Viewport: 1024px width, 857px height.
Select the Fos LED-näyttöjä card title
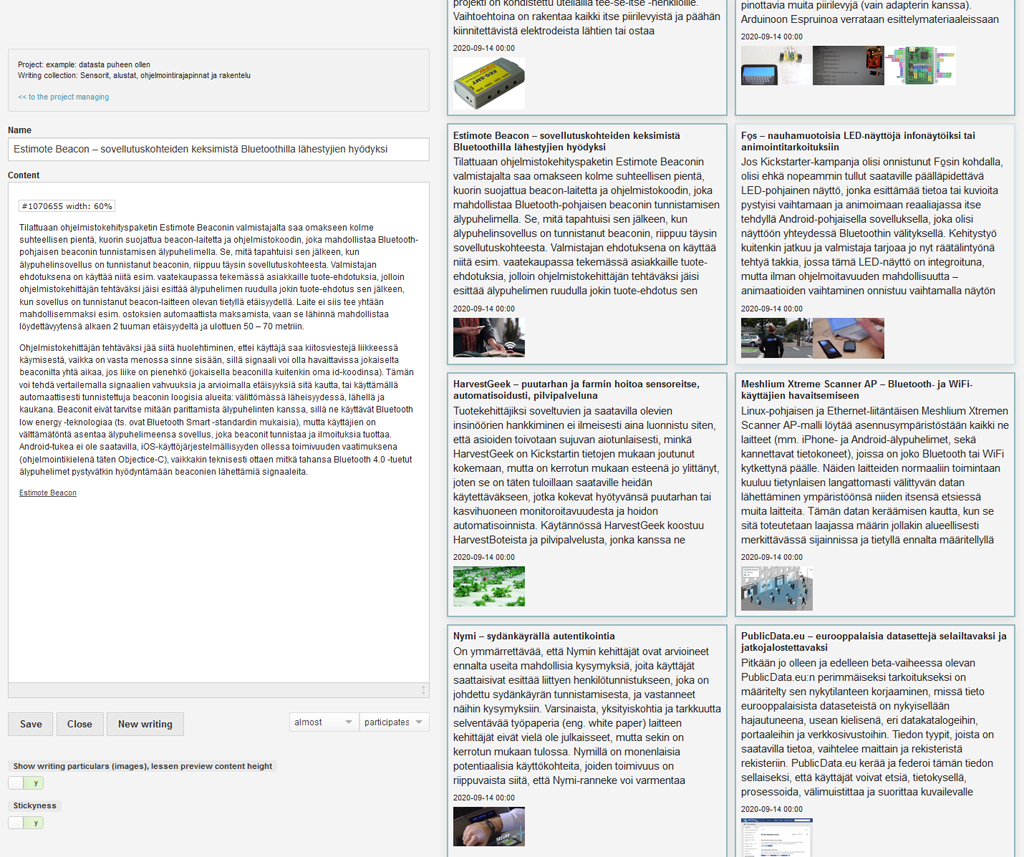(x=857, y=141)
